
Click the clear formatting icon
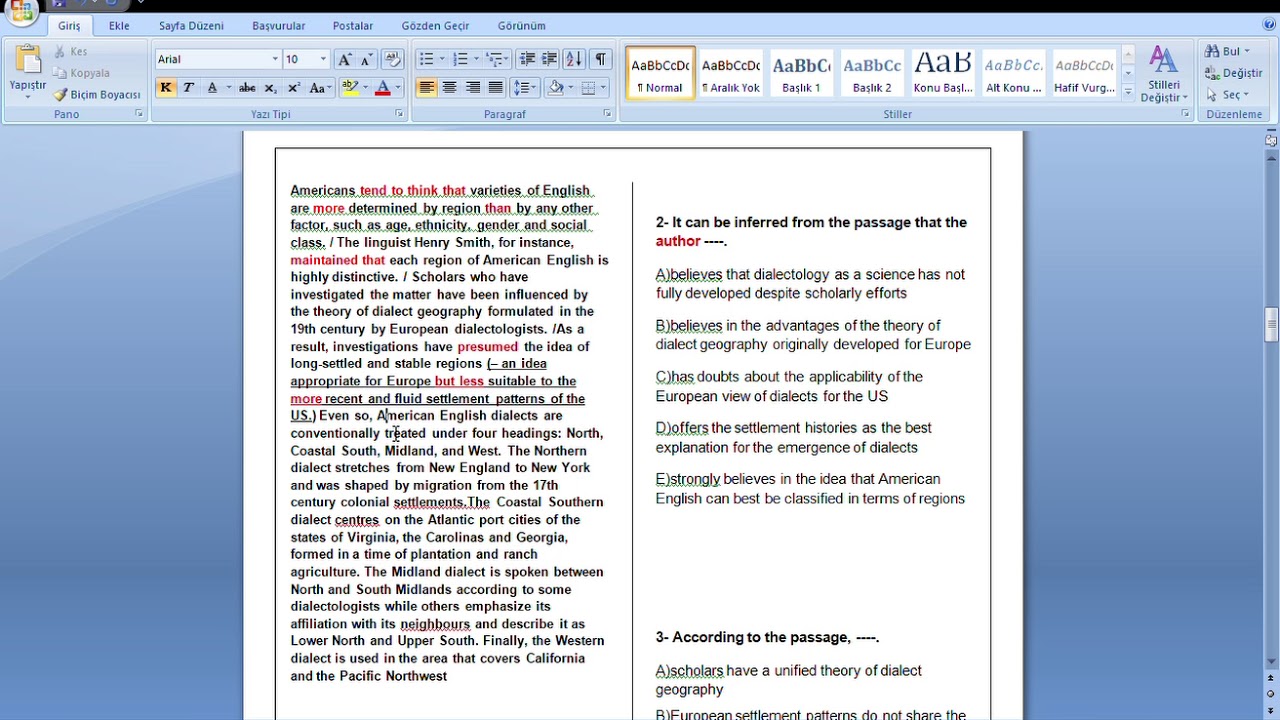click(392, 59)
